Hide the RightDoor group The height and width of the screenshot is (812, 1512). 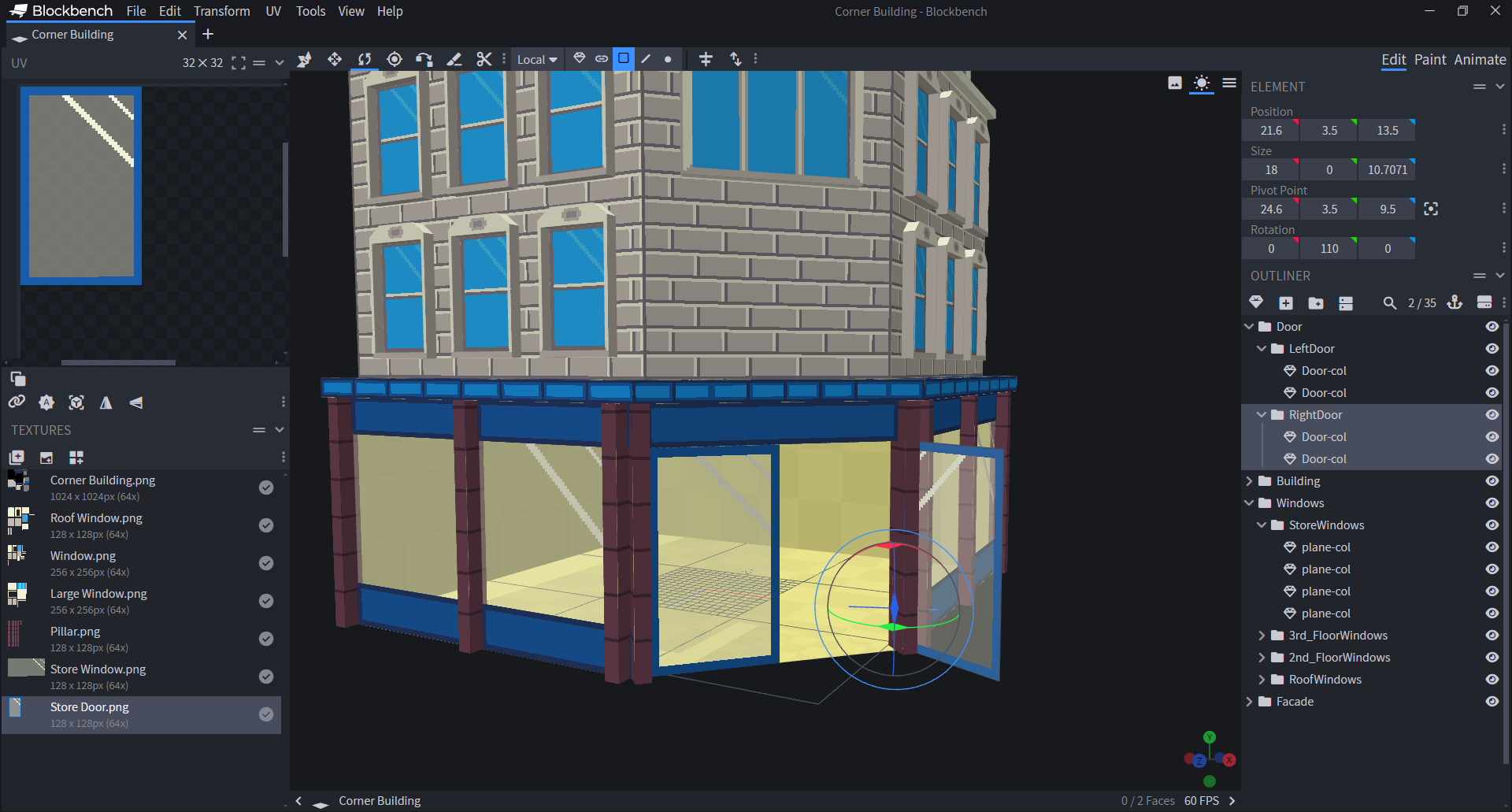(x=1493, y=414)
